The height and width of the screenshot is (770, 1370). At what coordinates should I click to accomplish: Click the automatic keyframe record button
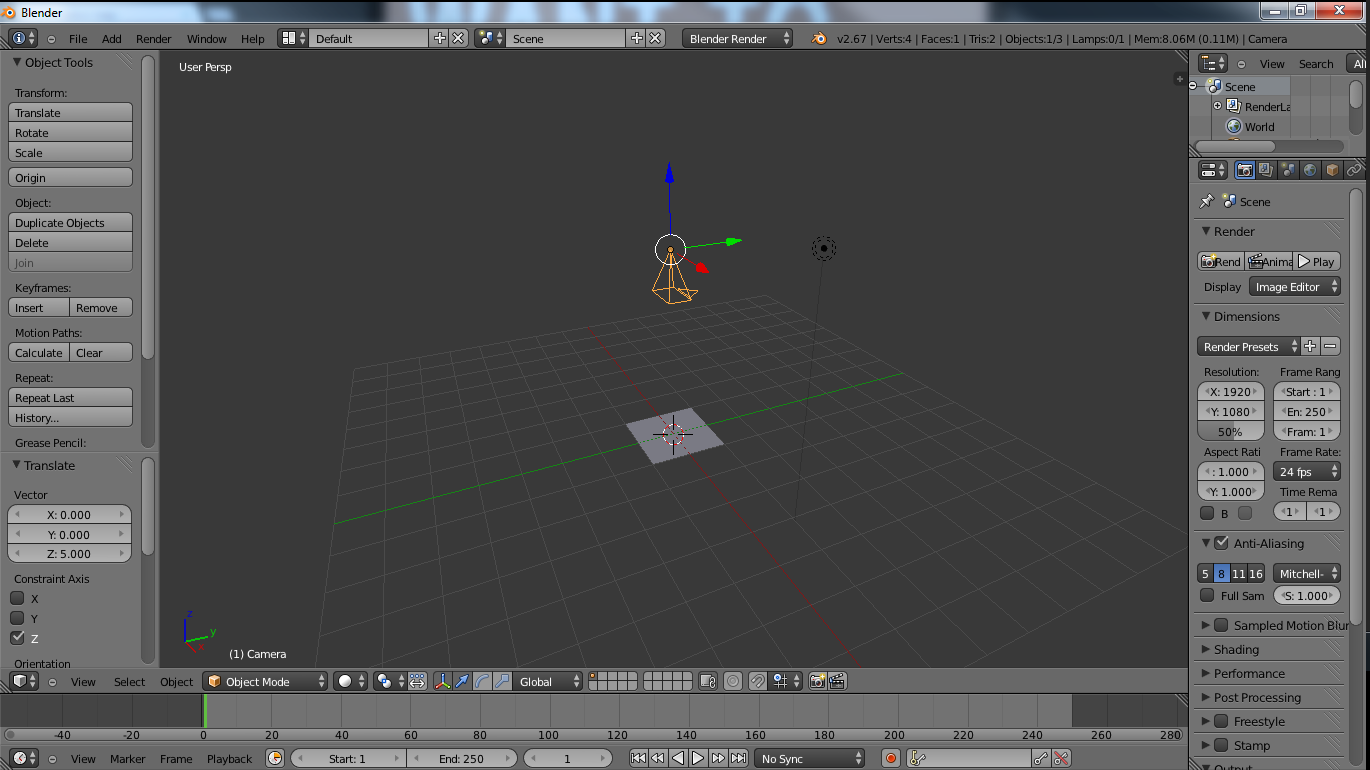891,758
